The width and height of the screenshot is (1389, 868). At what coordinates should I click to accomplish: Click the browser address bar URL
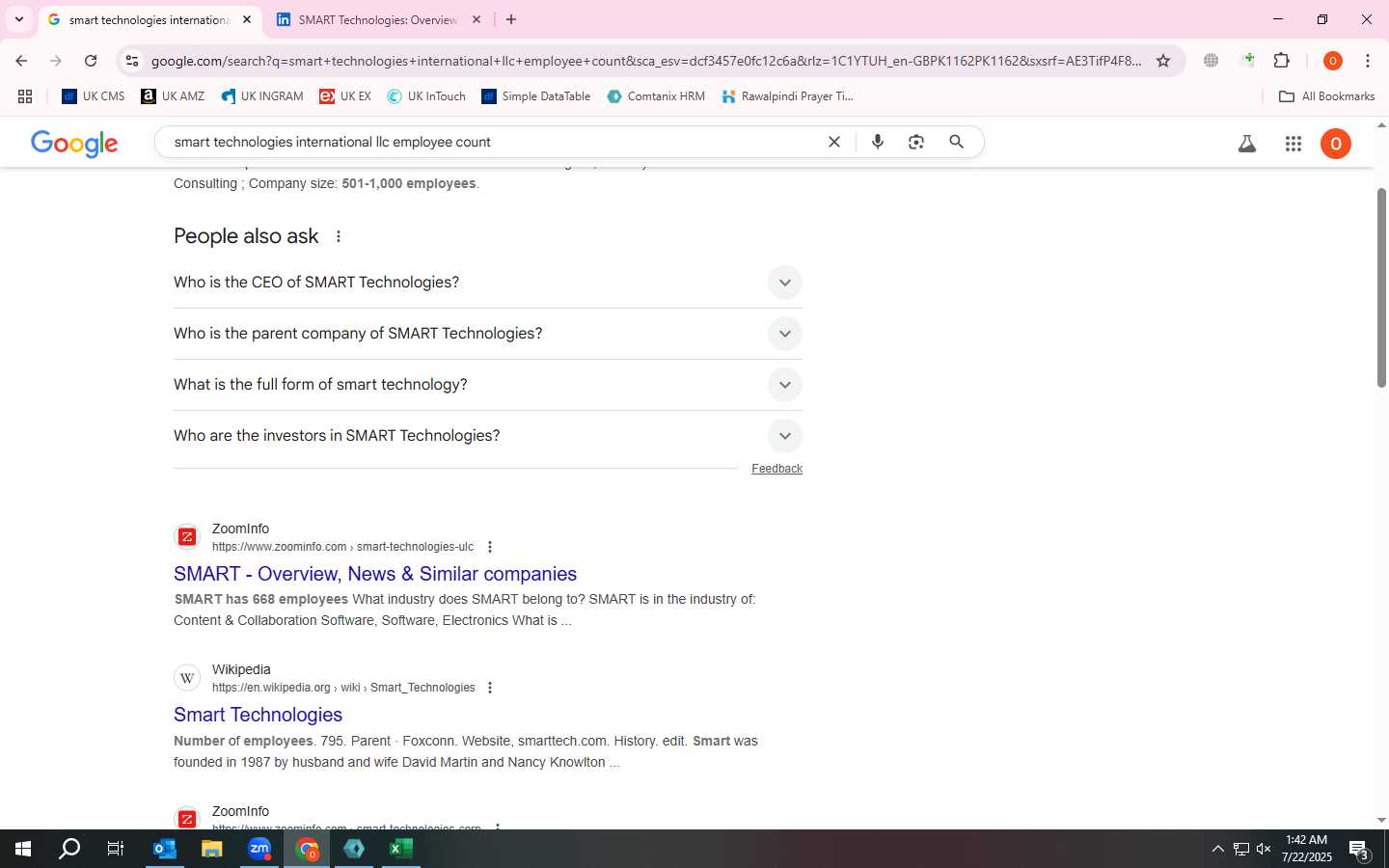[x=646, y=61]
